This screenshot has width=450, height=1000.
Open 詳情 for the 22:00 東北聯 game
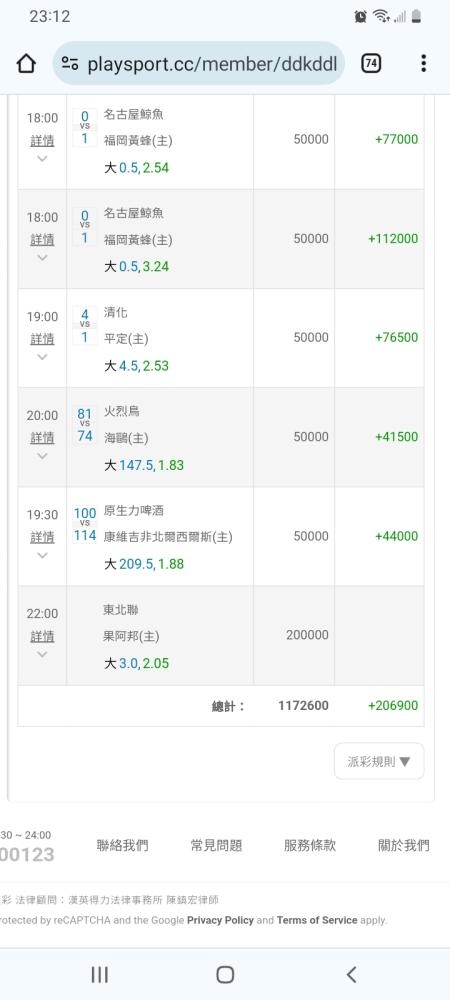[42, 636]
